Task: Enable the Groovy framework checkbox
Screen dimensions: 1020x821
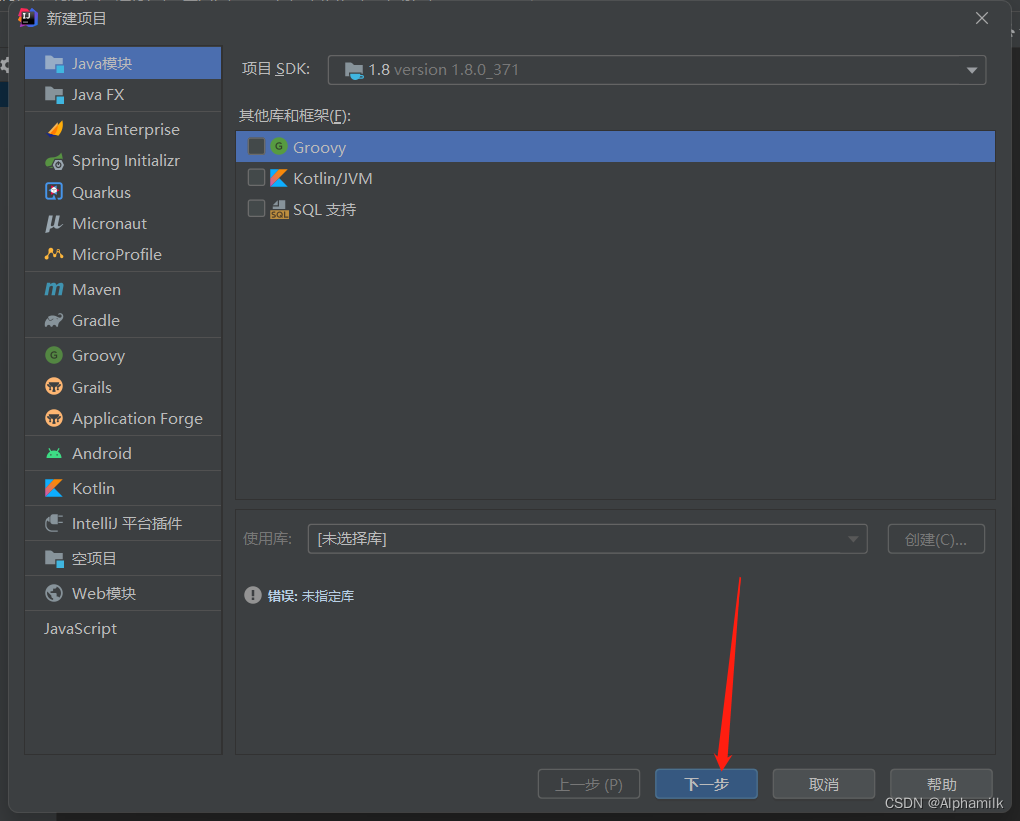Action: tap(256, 146)
